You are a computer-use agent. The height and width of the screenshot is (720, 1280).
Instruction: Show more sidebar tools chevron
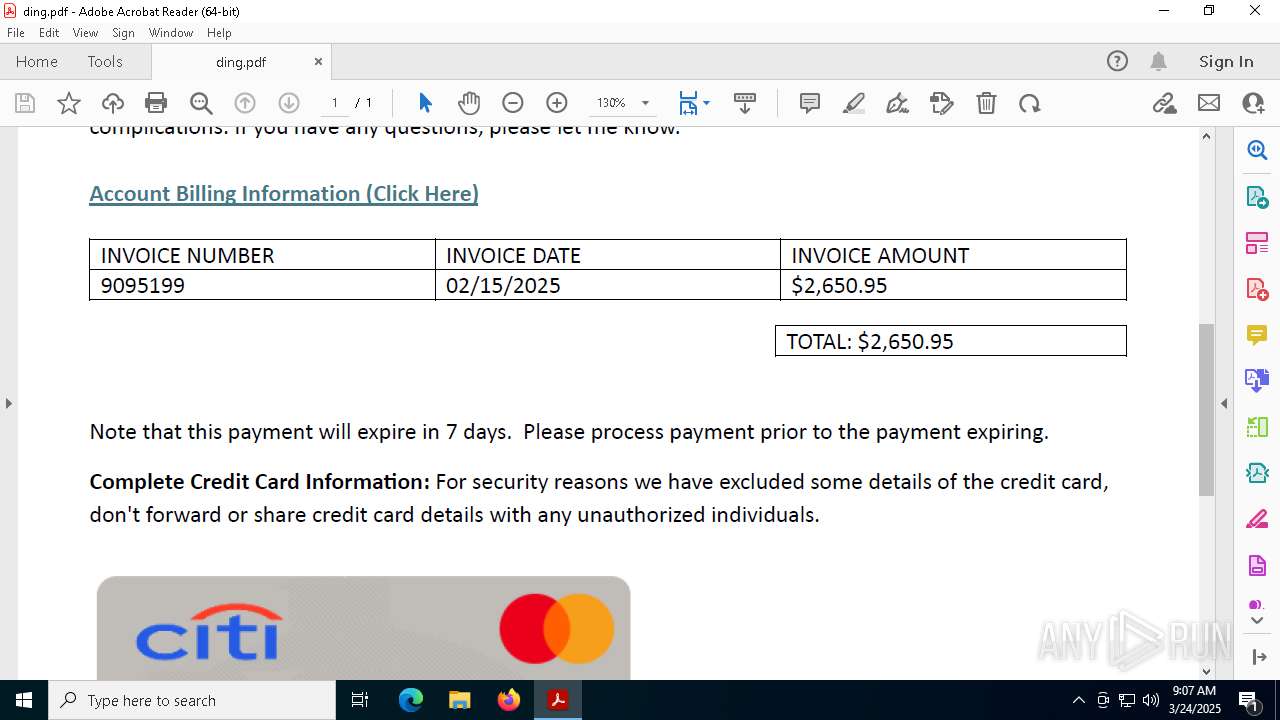1257,621
